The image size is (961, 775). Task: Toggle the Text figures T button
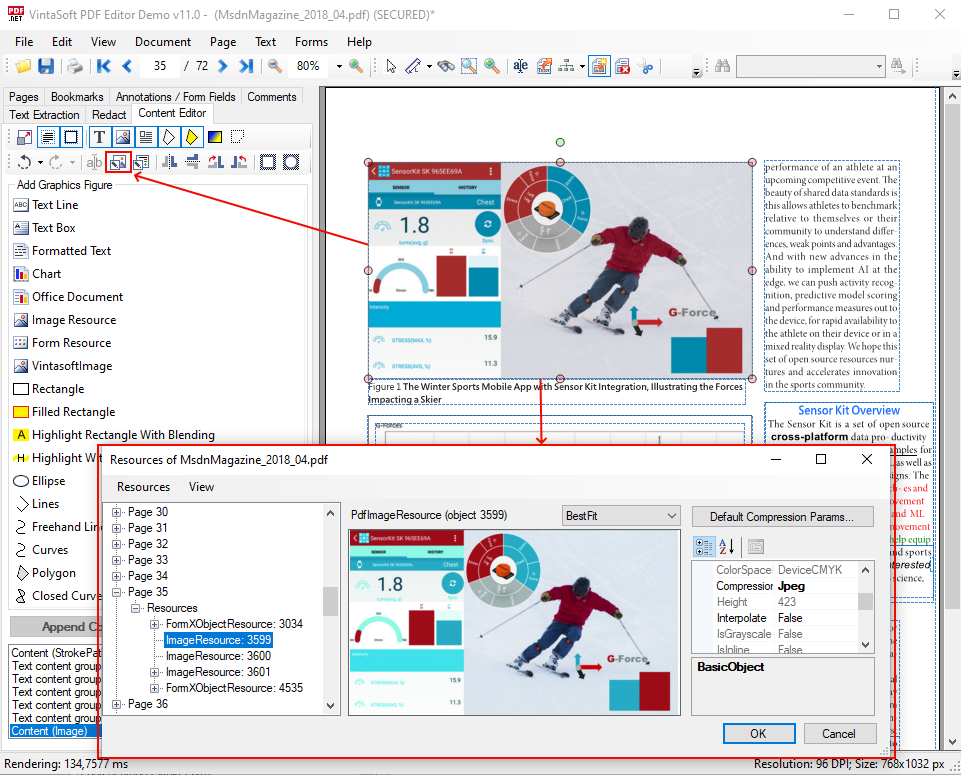[x=99, y=137]
